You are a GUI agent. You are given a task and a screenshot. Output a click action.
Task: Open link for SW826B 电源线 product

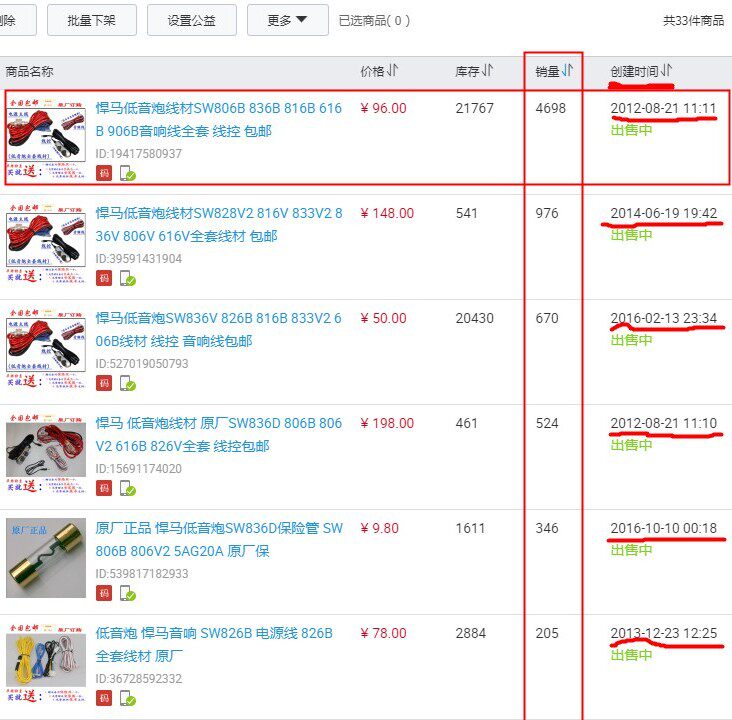[x=214, y=645]
